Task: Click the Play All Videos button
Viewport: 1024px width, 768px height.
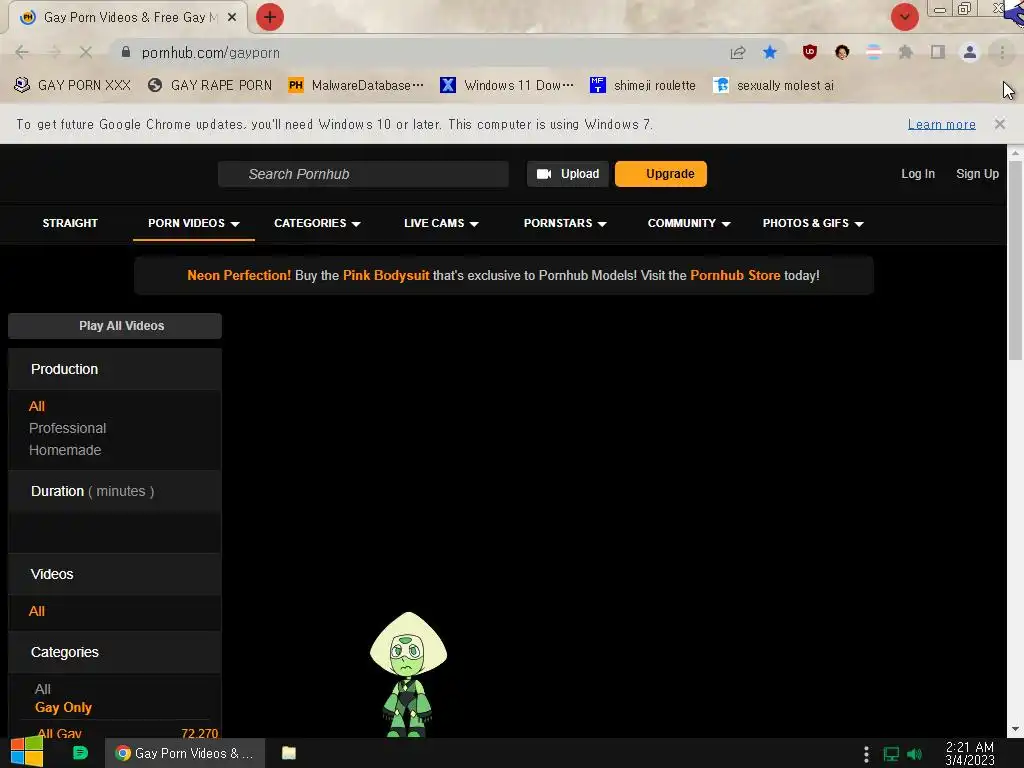Action: [x=115, y=326]
